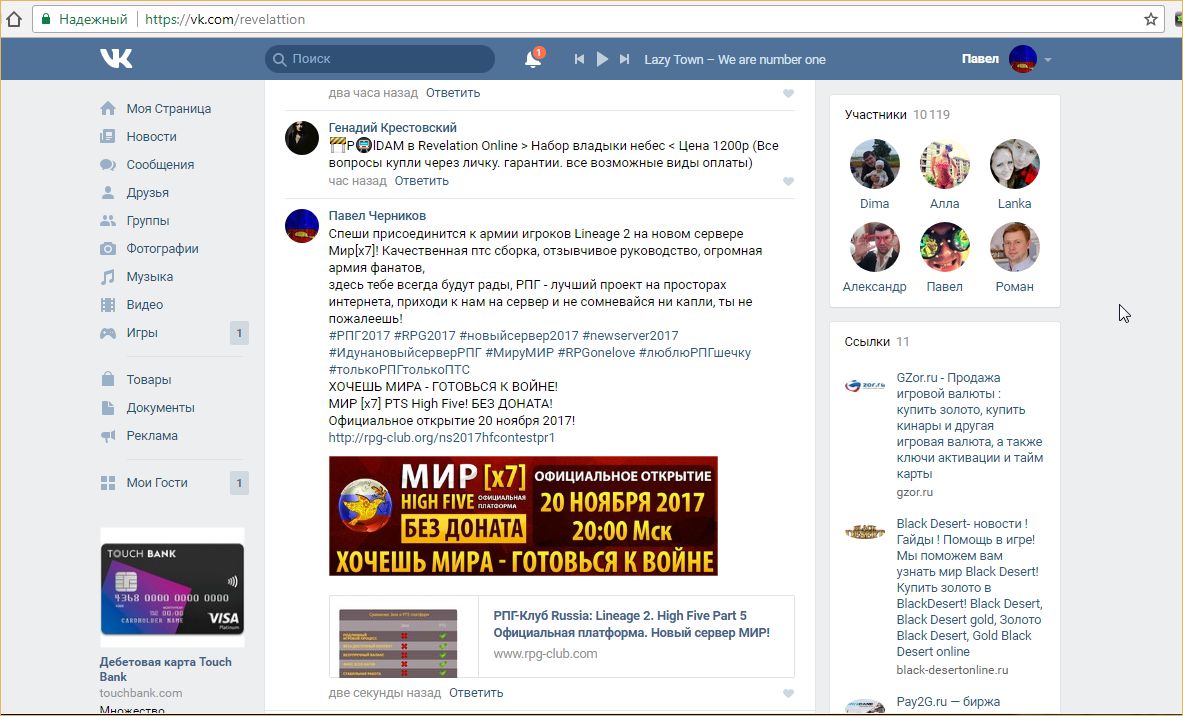
Task: Open Новости menu label
Action: pyautogui.click(x=152, y=137)
